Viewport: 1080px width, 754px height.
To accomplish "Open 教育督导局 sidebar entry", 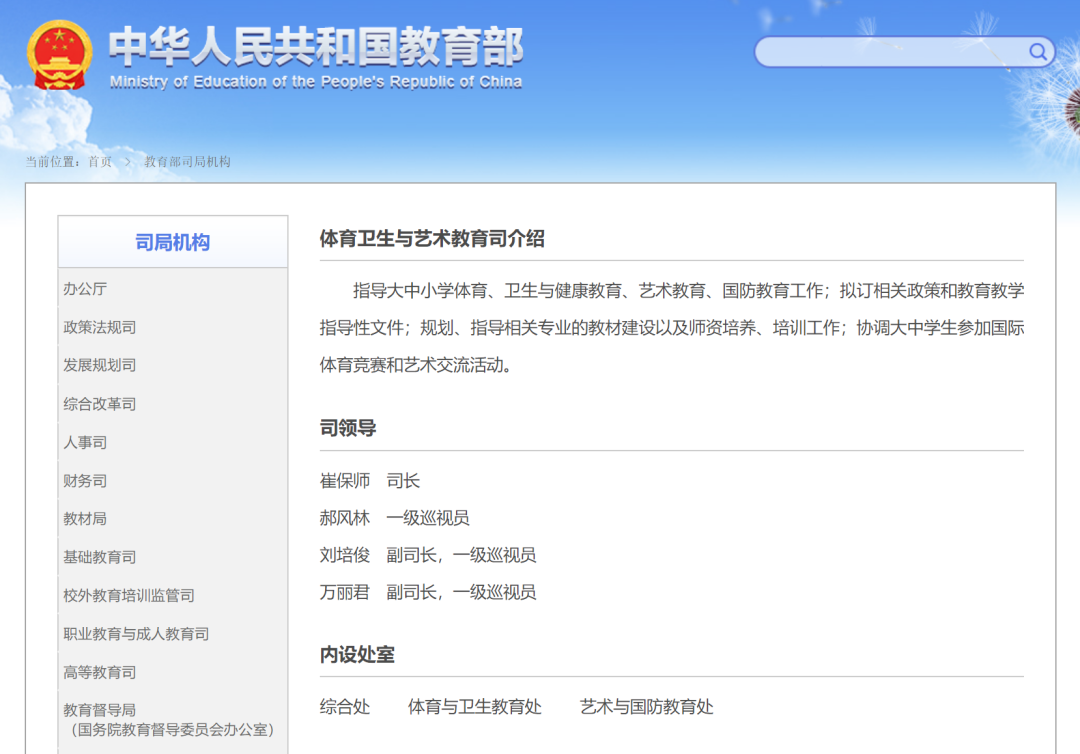I will [169, 720].
